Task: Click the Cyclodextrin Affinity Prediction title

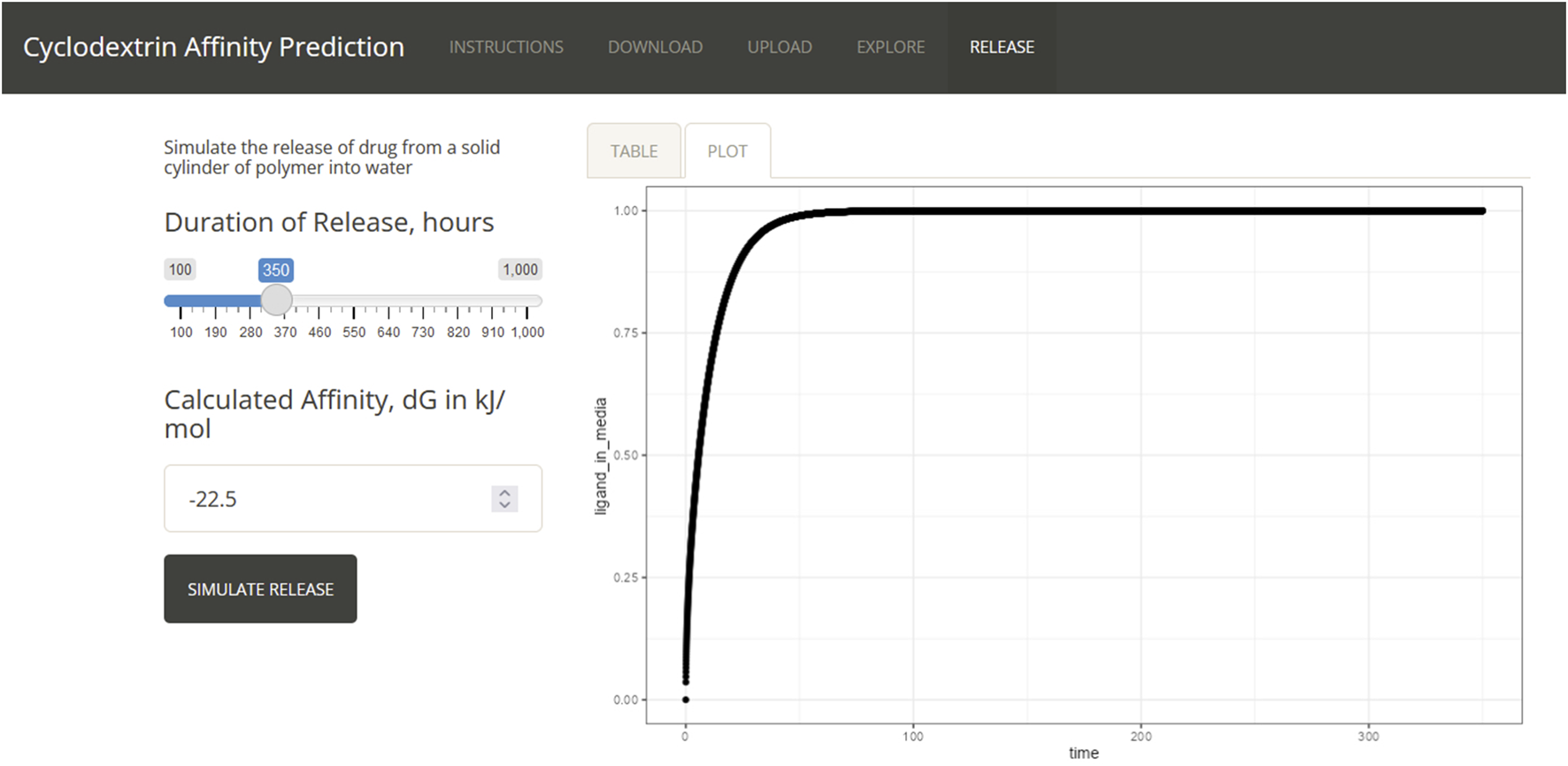Action: coord(213,47)
